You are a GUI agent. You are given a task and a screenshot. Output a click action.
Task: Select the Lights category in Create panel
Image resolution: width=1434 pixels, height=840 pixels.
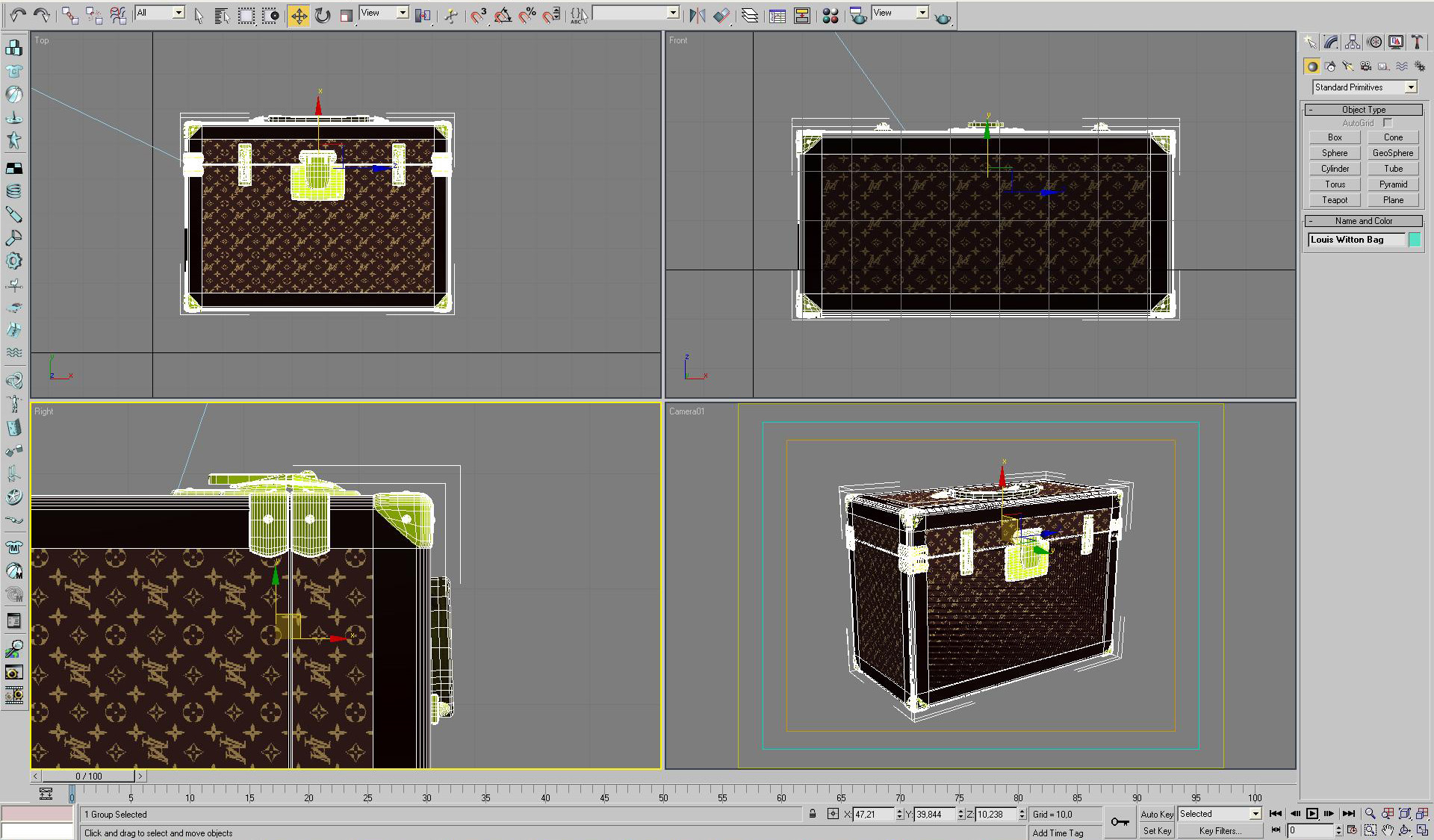coord(1347,66)
